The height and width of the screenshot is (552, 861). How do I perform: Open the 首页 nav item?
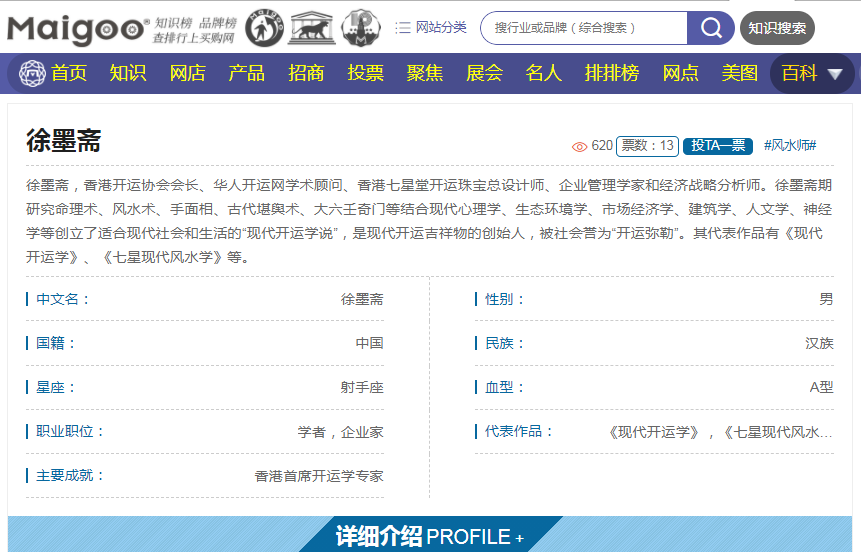pos(69,74)
